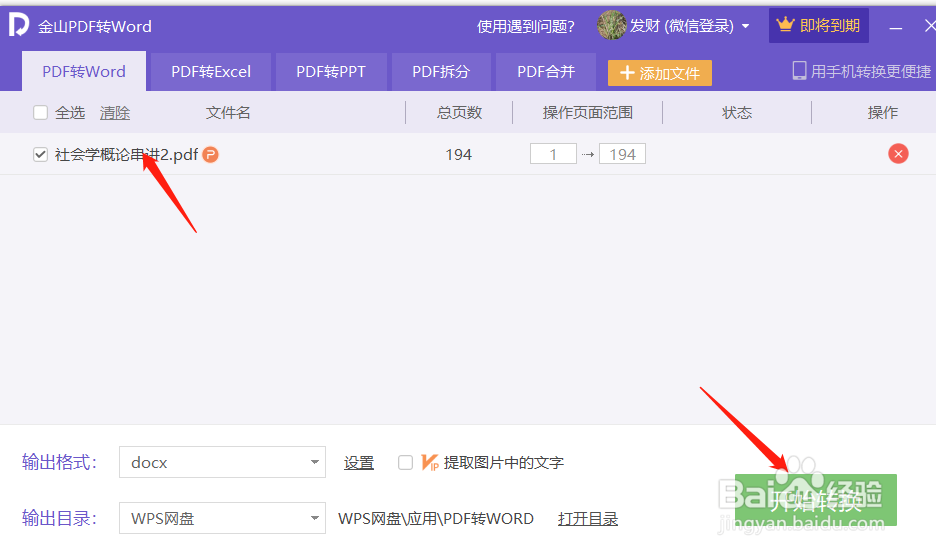Select the 社会学概论串讲2.pdf file name
This screenshot has width=936, height=556.
126,155
